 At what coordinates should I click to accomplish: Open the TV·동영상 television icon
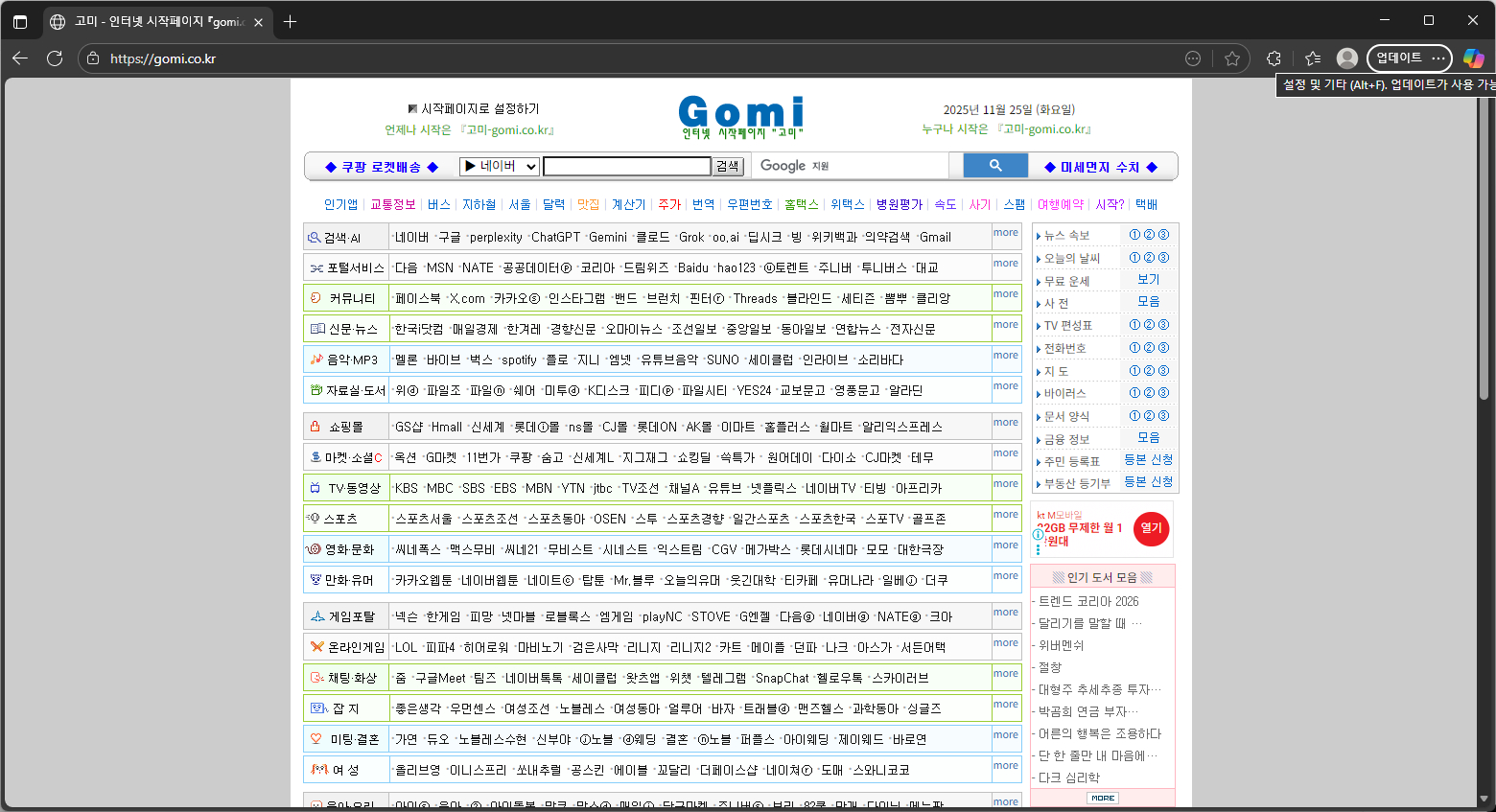[x=314, y=487]
